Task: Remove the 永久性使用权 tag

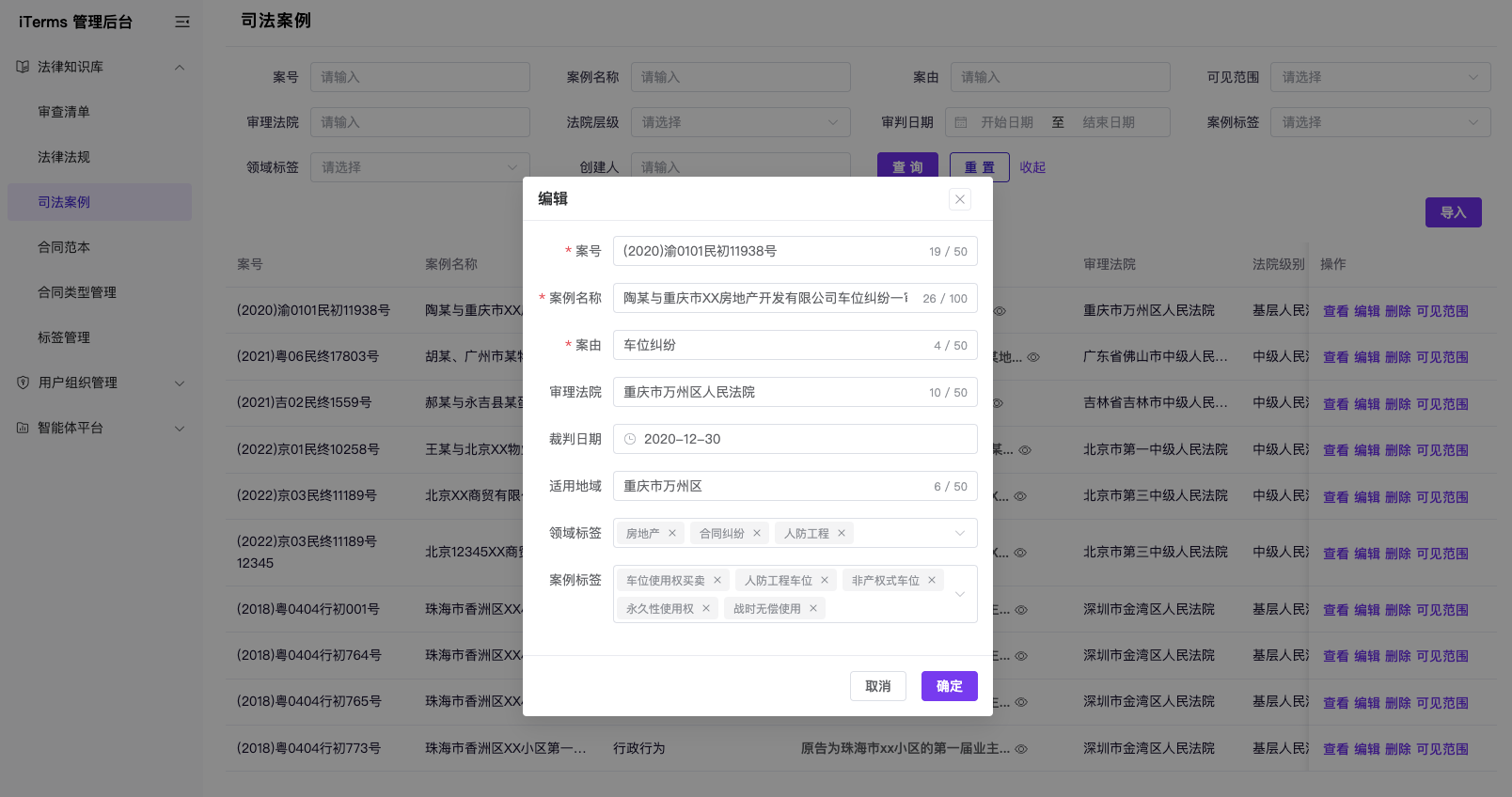Action: coord(706,608)
